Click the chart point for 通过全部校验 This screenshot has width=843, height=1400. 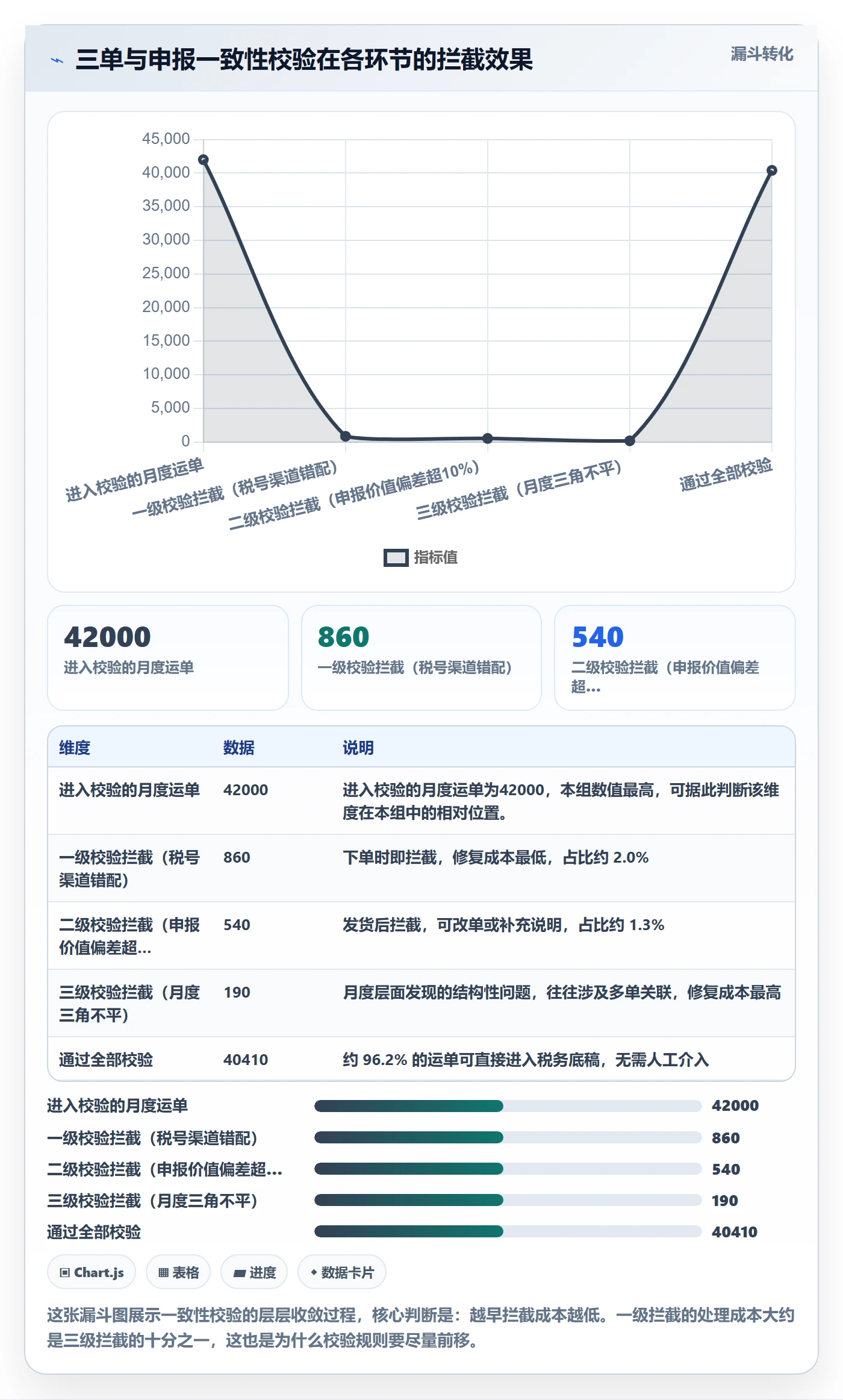[772, 170]
